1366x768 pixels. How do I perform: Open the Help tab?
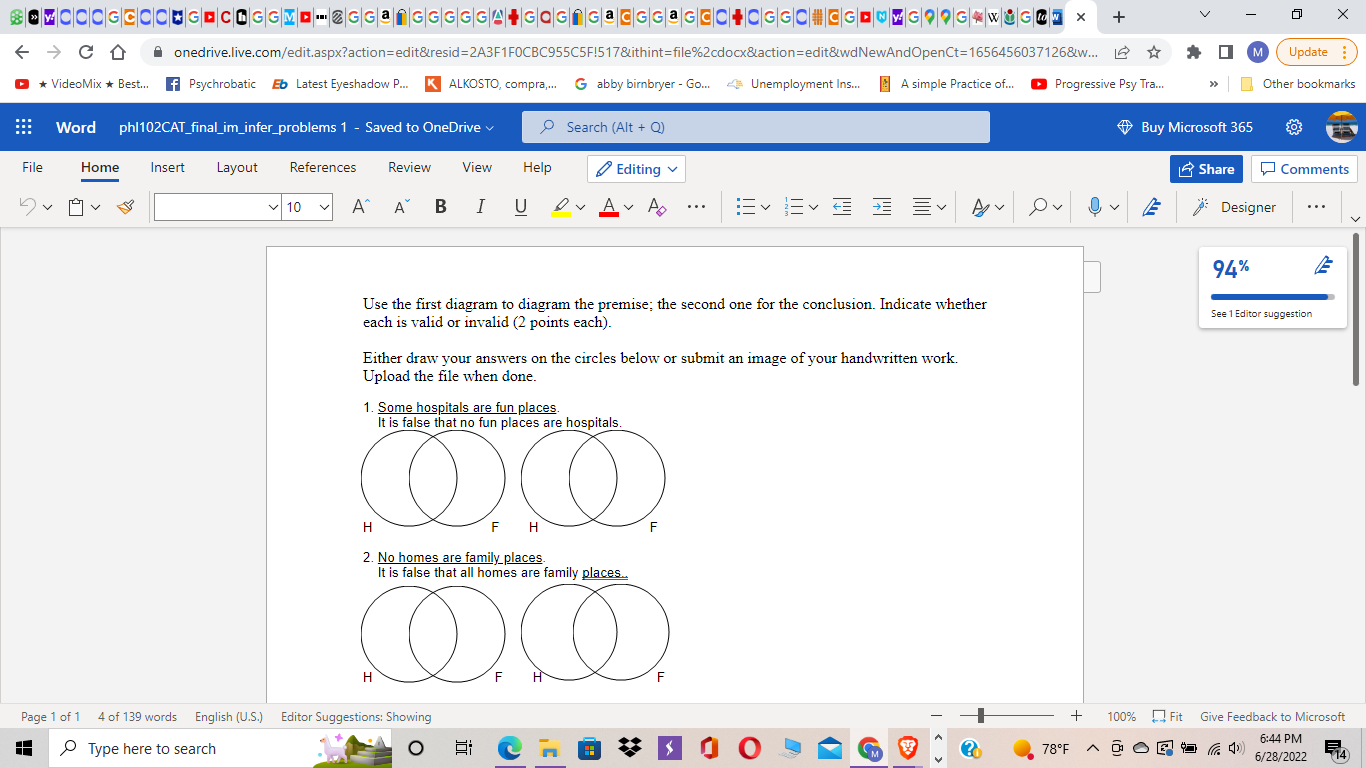click(537, 168)
